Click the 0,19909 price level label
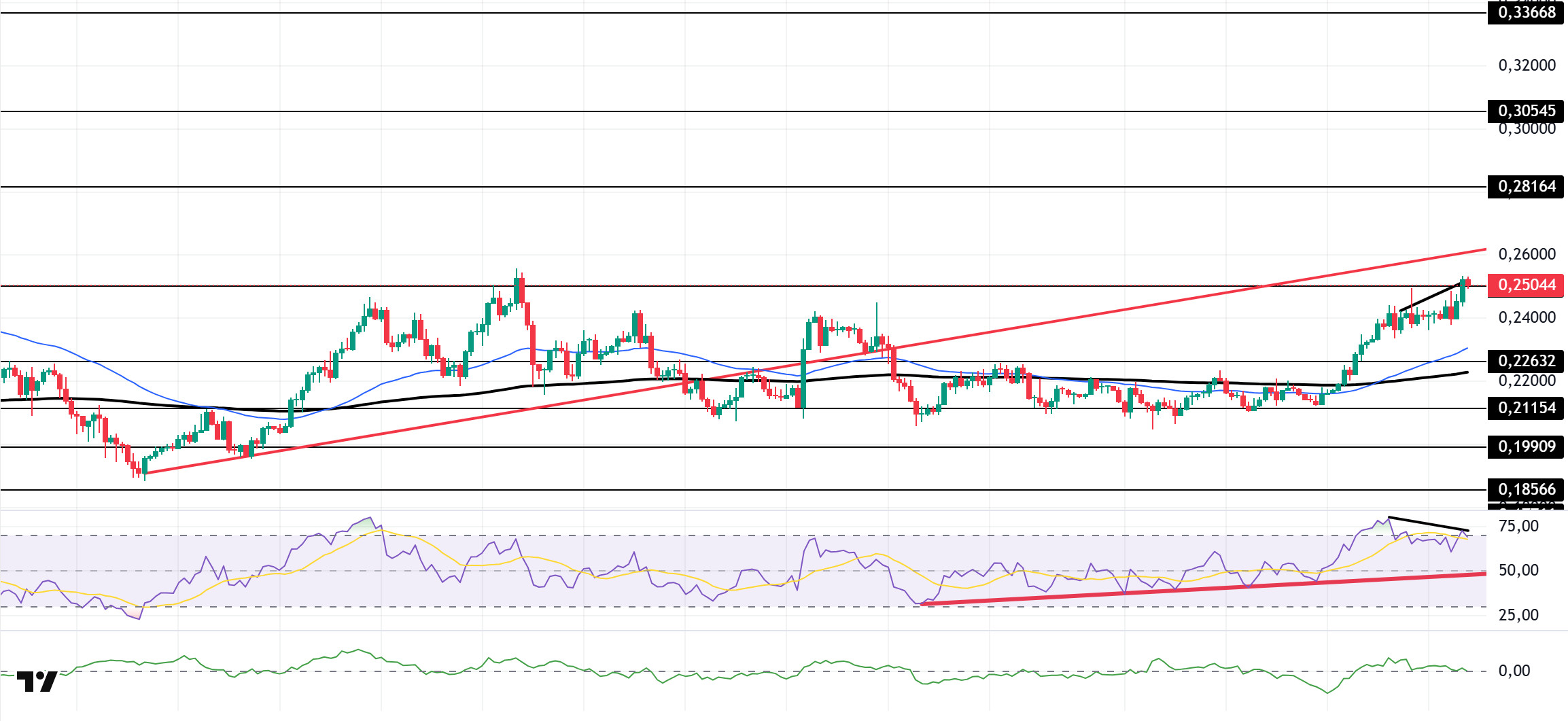This screenshot has width=1568, height=721. 1526,446
